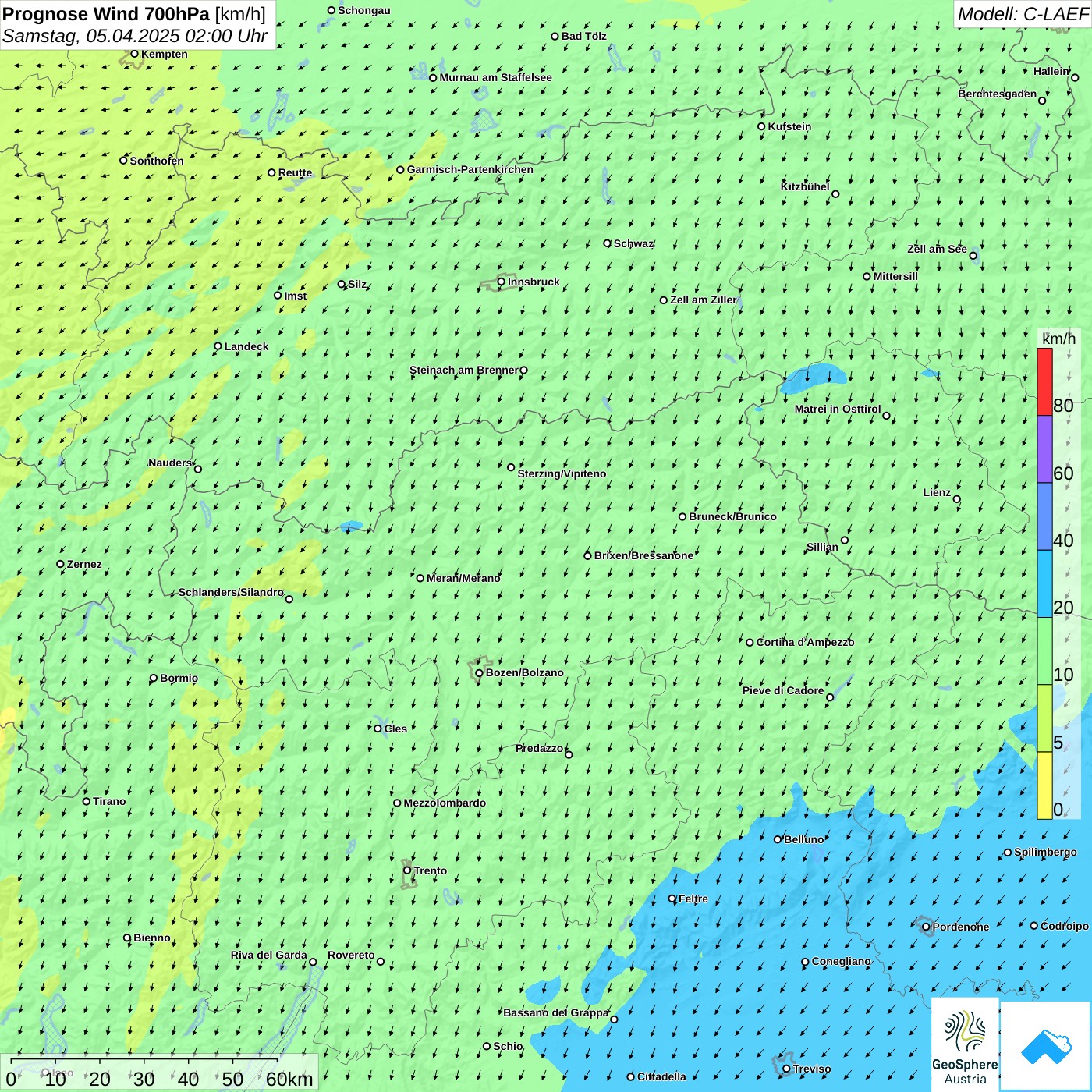The height and width of the screenshot is (1092, 1092).
Task: Click the 'Riva del Garda' label
Action: pyautogui.click(x=268, y=955)
